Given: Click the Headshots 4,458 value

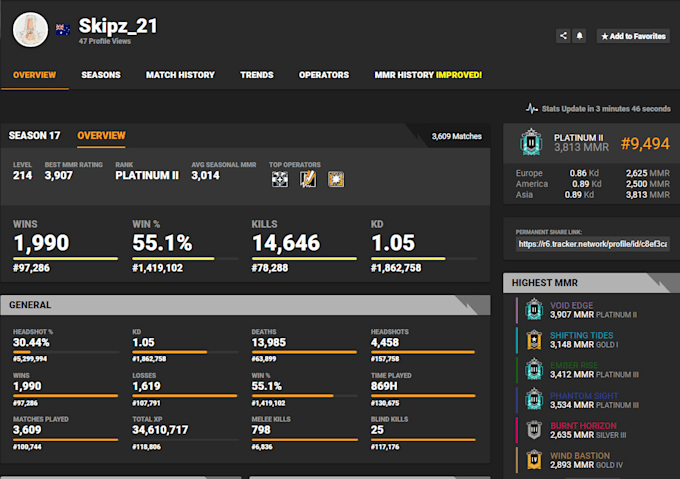Looking at the screenshot, I should tap(385, 342).
